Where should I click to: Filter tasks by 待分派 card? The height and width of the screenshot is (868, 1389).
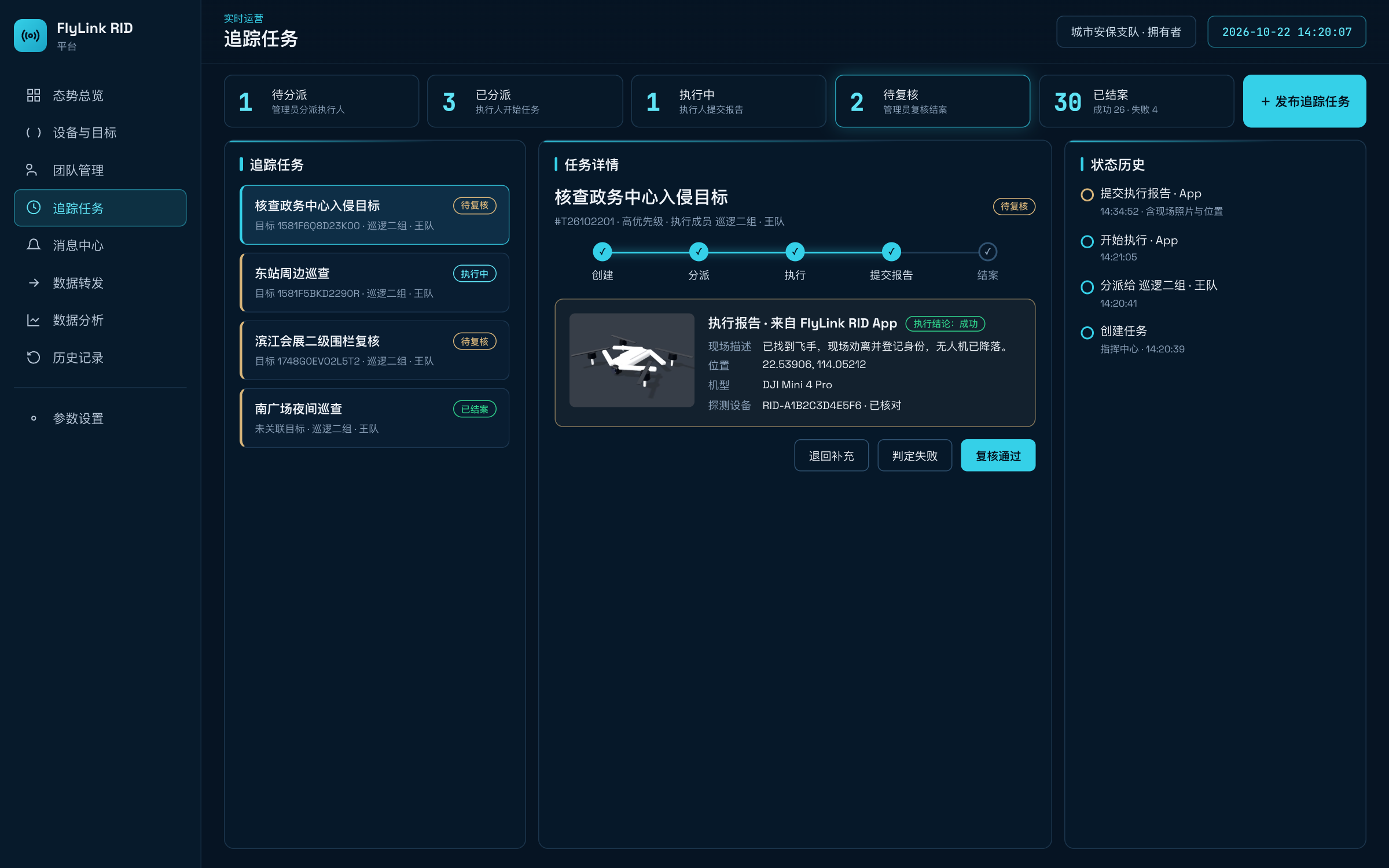click(321, 101)
